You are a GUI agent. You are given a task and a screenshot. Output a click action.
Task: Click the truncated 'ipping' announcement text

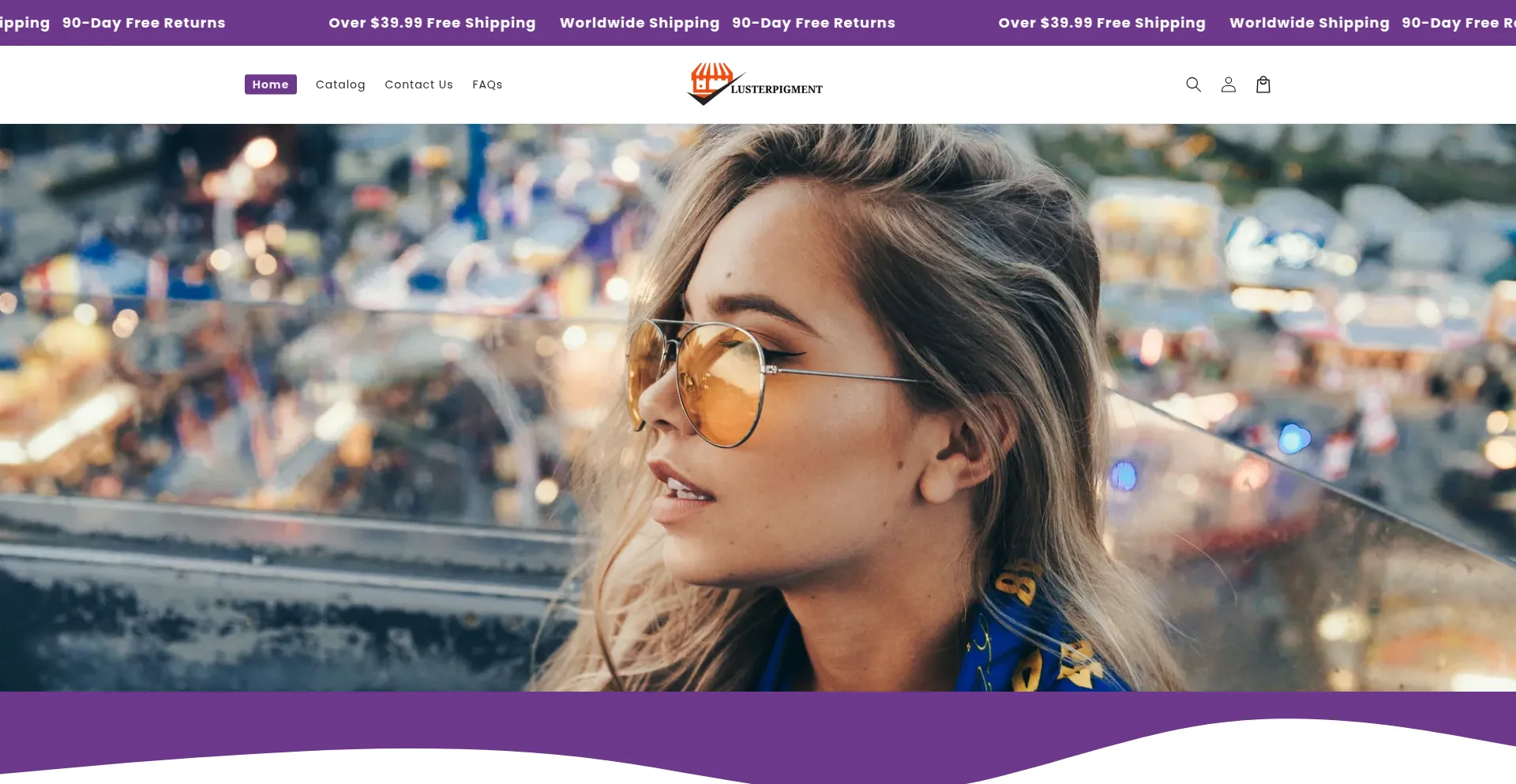[x=24, y=23]
